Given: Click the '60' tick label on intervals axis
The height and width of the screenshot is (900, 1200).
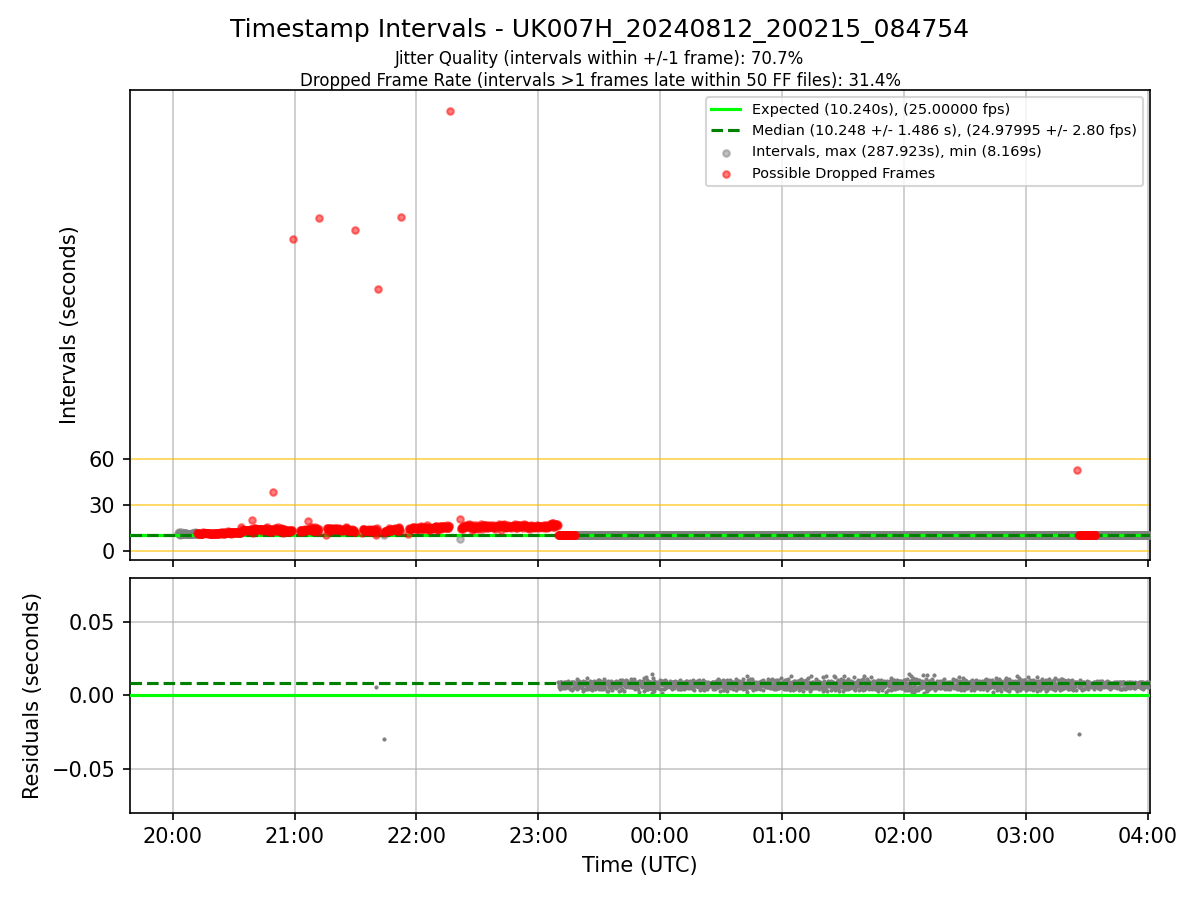Looking at the screenshot, I should [103, 459].
